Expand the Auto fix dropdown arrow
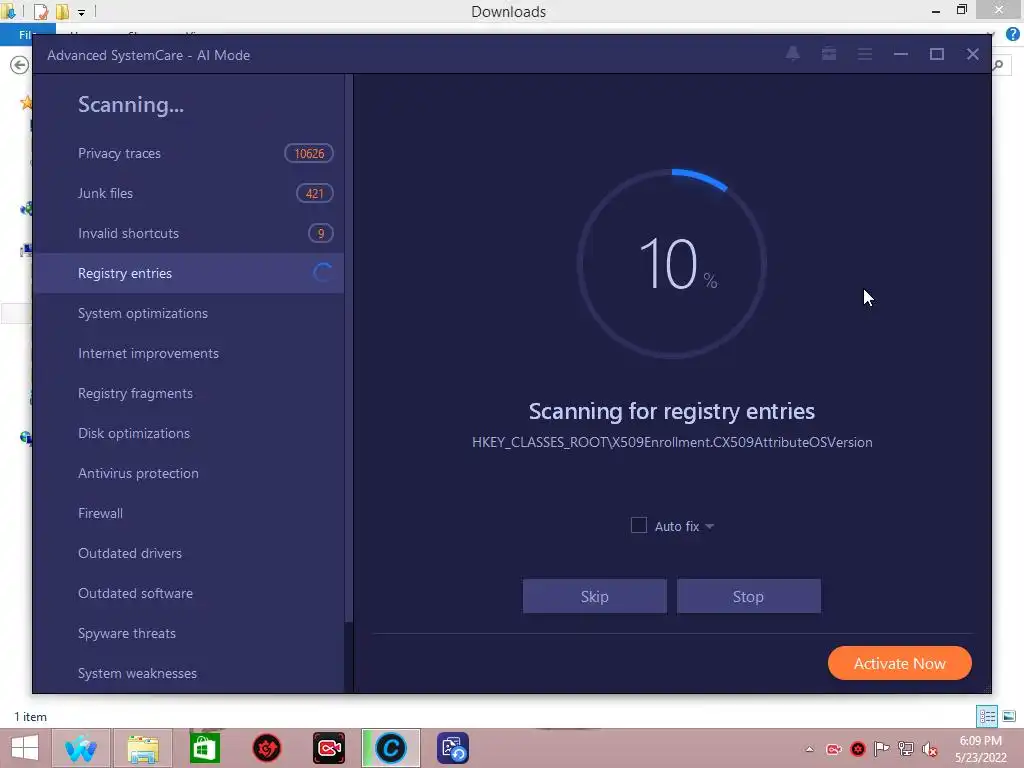The height and width of the screenshot is (768, 1024). tap(710, 526)
